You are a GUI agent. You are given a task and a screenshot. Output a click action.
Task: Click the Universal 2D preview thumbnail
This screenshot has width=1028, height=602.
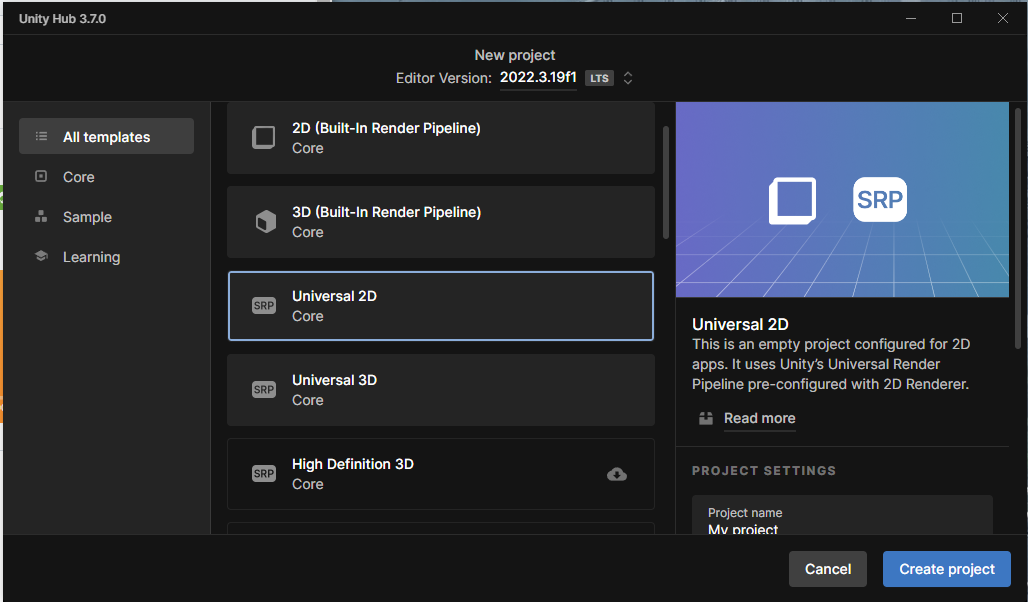tap(842, 199)
